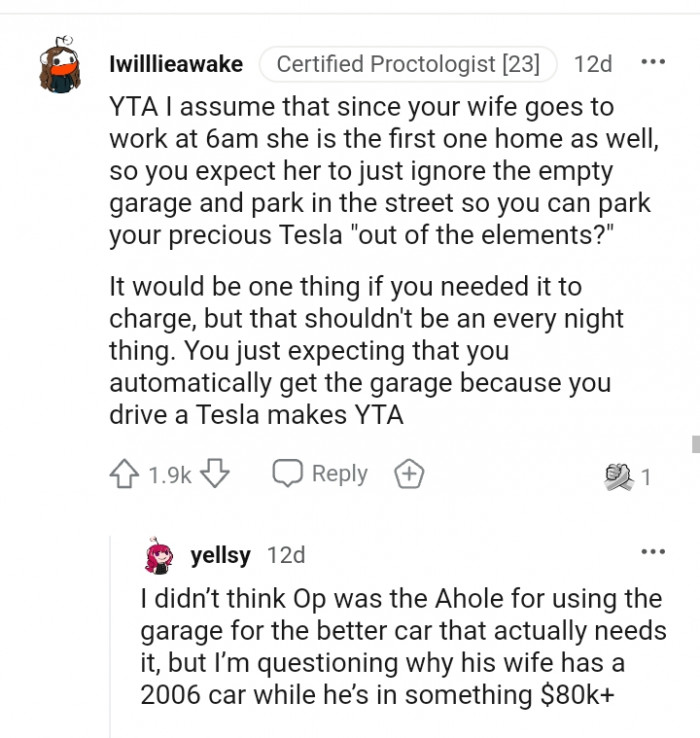Click the scrollbar thumb on the right edge

click(694, 443)
